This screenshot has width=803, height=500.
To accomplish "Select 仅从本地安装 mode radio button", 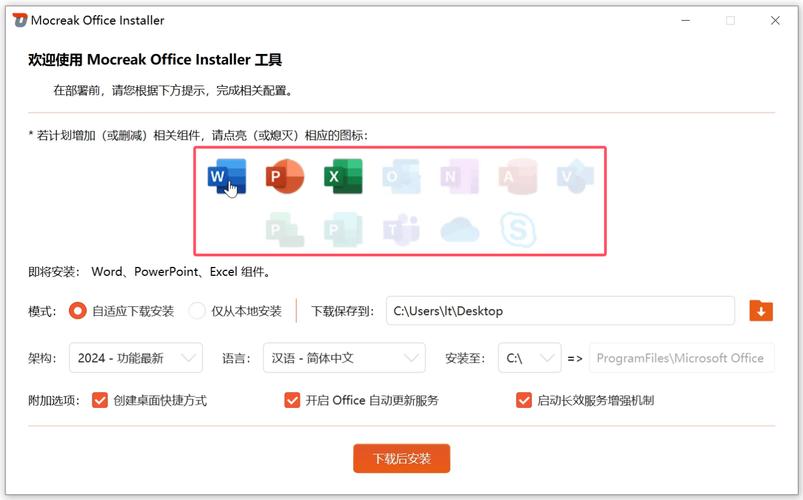I will click(x=197, y=311).
